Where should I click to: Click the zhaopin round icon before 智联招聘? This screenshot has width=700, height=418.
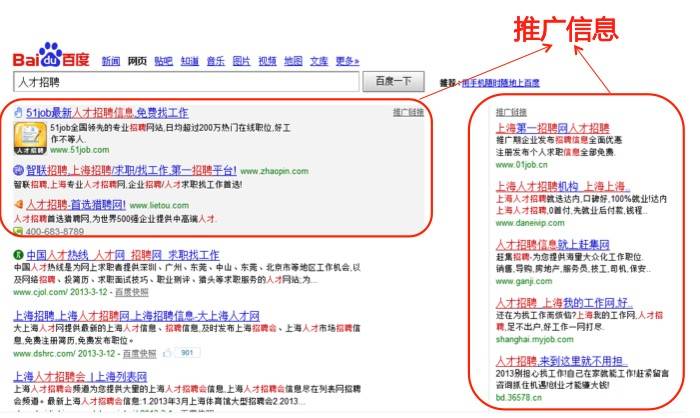pos(18,170)
